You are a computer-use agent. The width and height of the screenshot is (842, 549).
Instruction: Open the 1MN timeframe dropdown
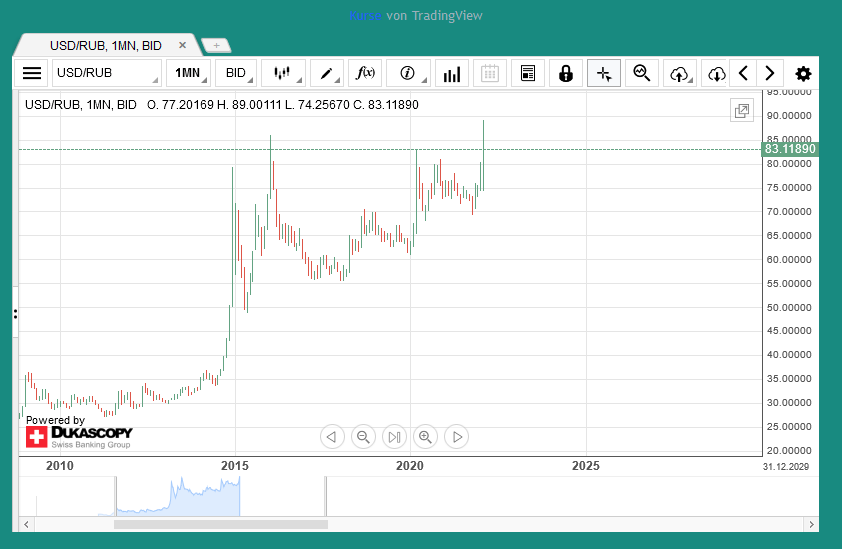pos(188,73)
